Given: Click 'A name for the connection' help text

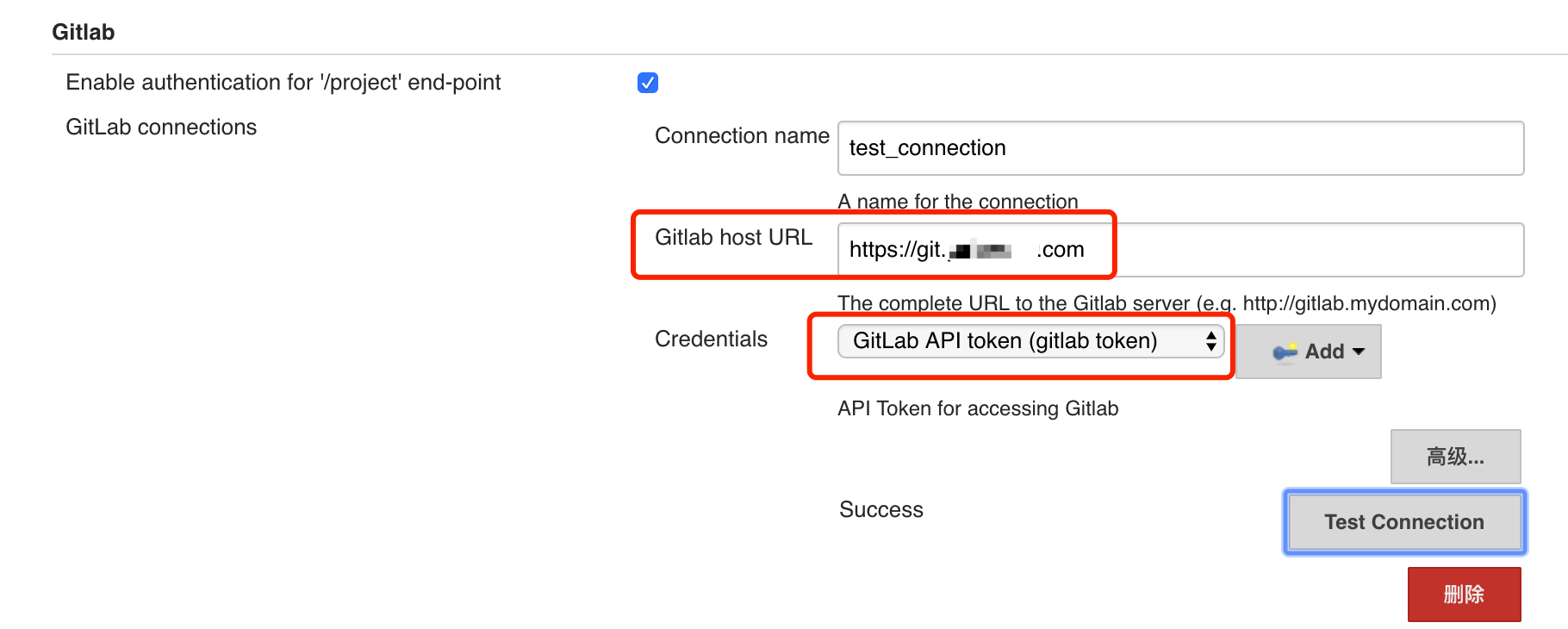Looking at the screenshot, I should (x=957, y=202).
